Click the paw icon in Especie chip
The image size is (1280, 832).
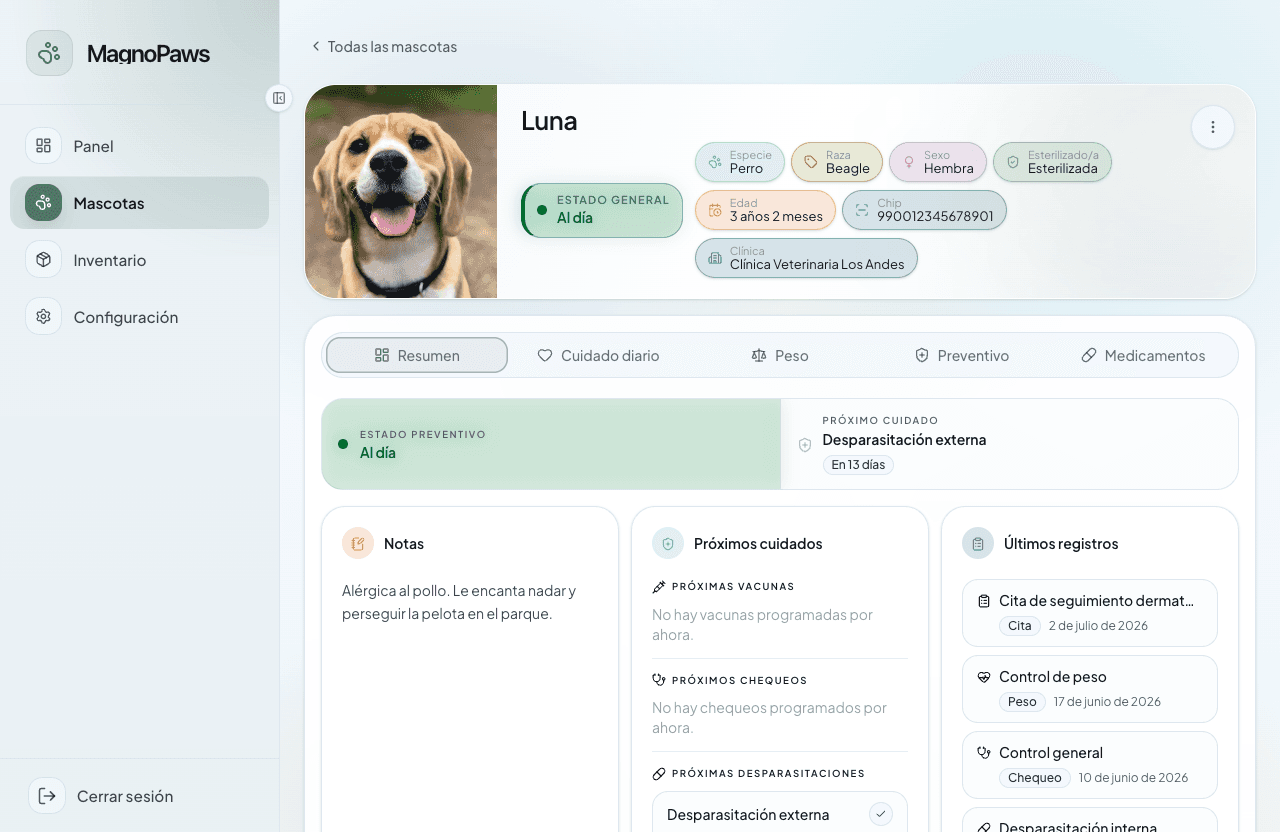(715, 162)
